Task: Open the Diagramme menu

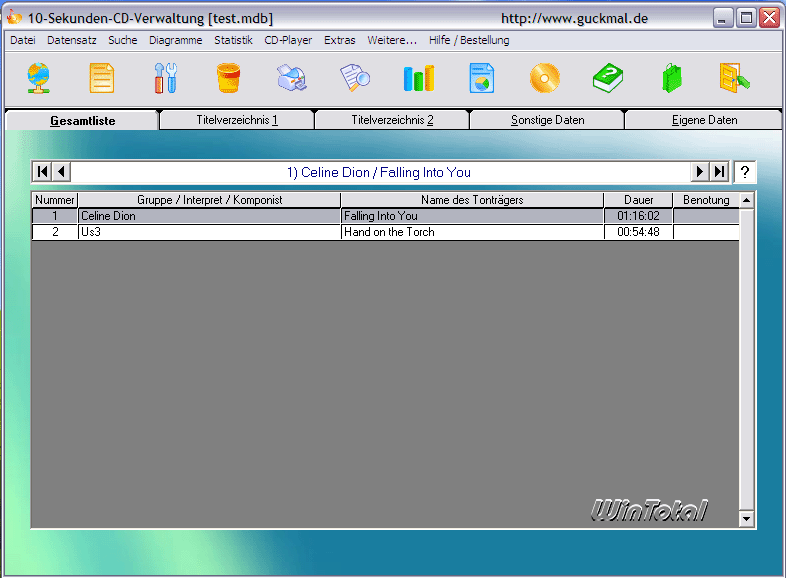Action: tap(175, 40)
